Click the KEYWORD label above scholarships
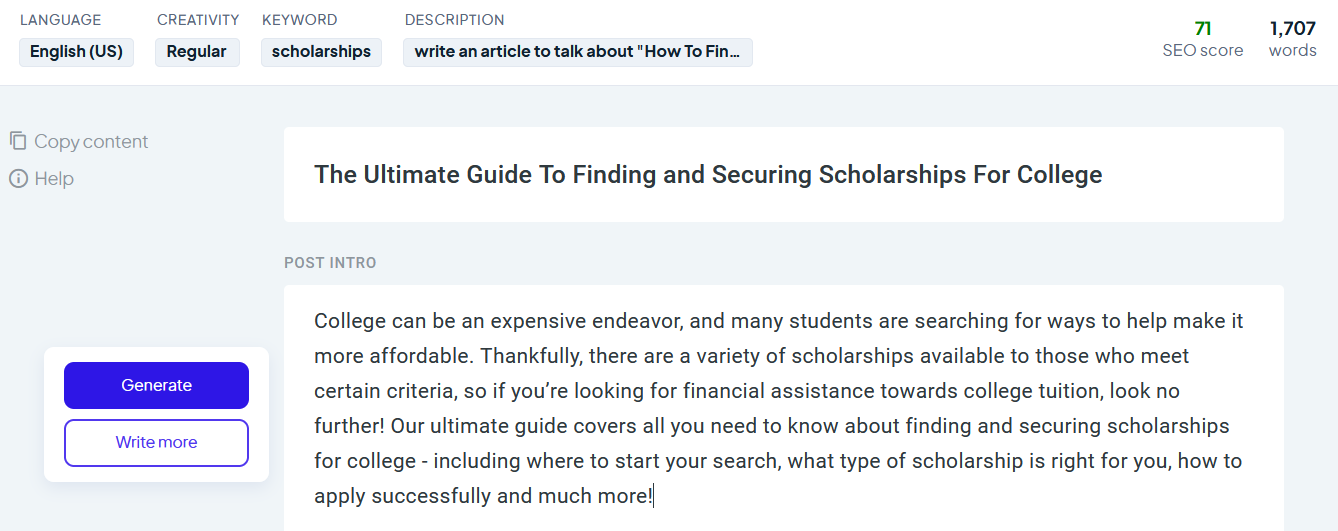 tap(299, 20)
